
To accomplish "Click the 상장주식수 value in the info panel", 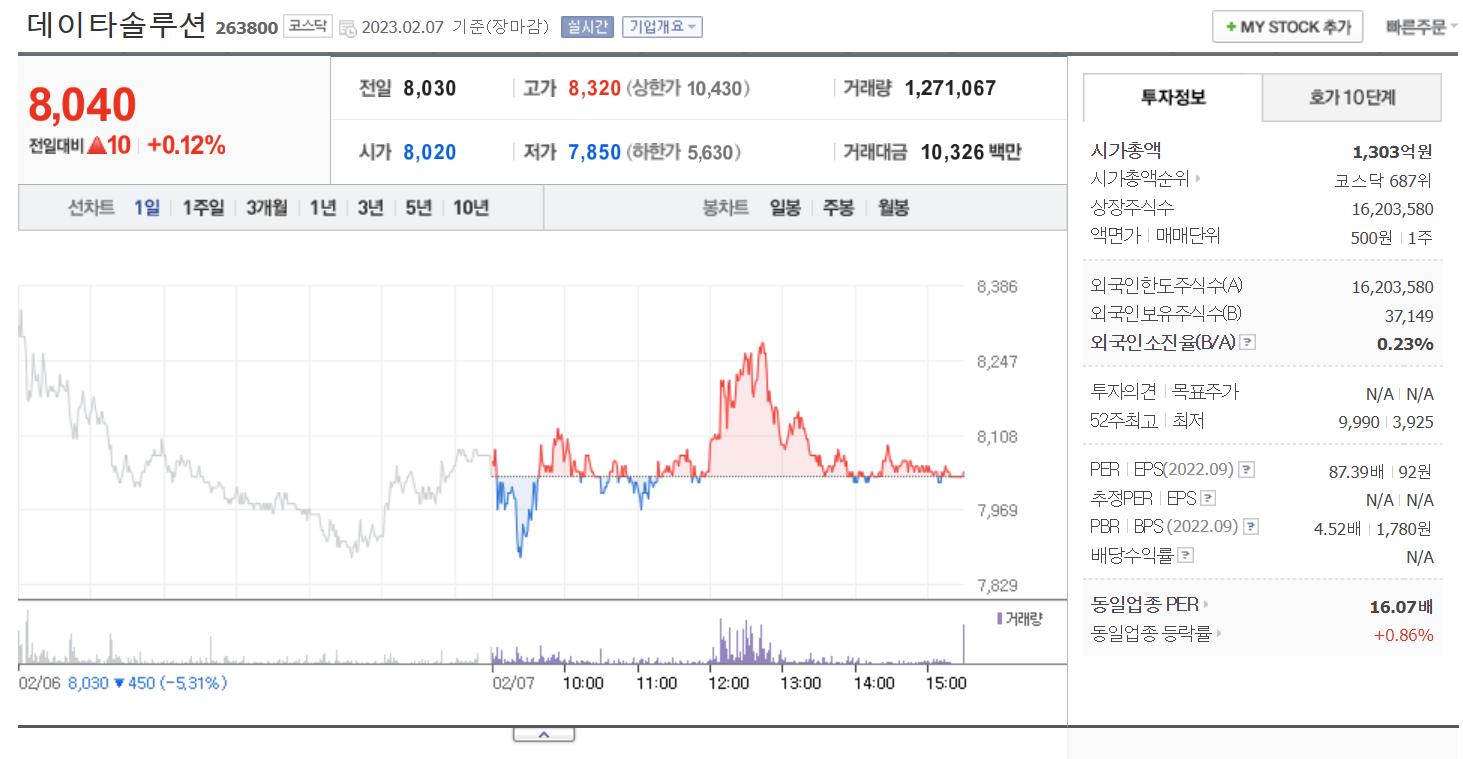I will 1392,209.
